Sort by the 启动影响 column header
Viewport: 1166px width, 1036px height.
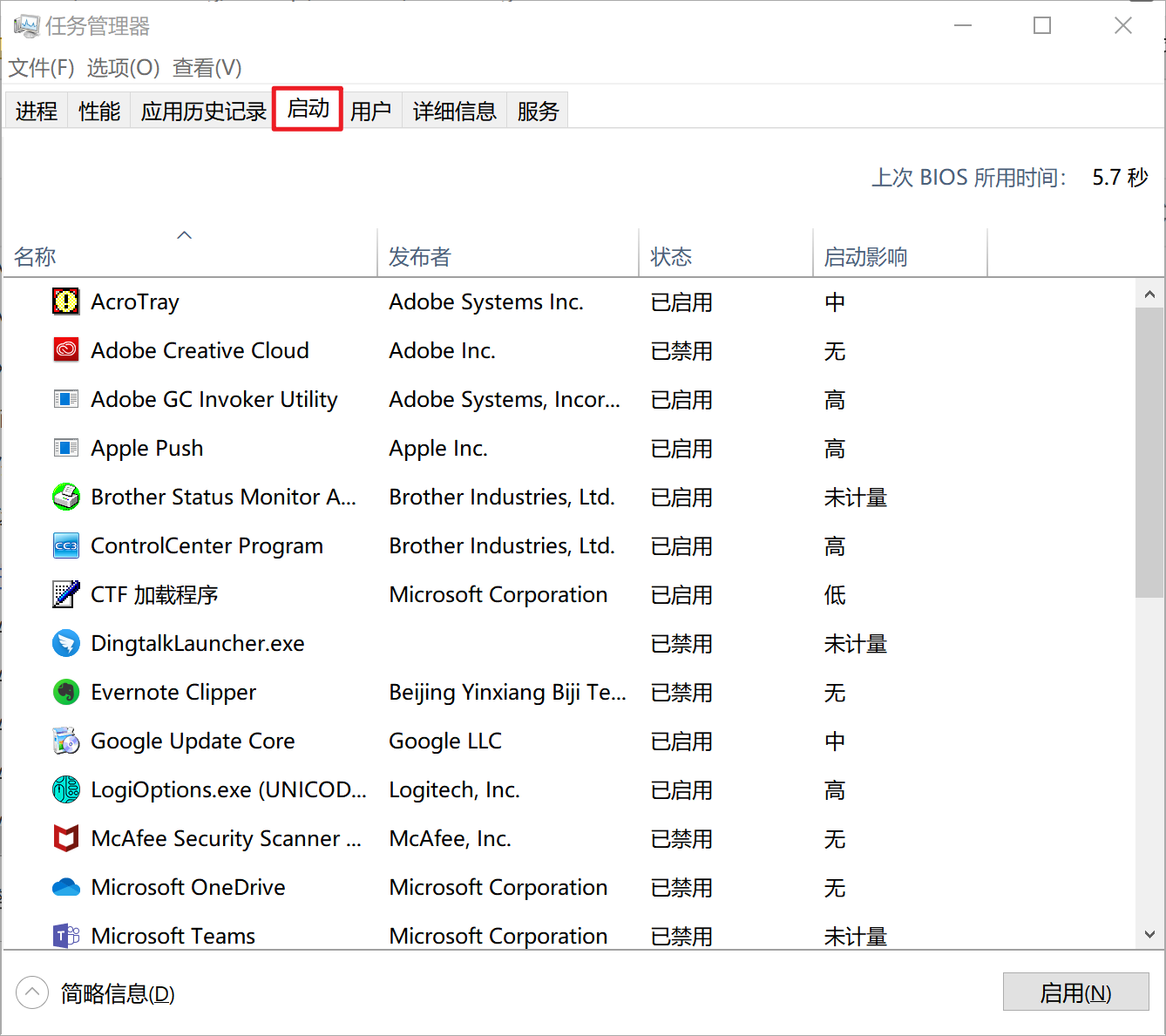point(900,252)
